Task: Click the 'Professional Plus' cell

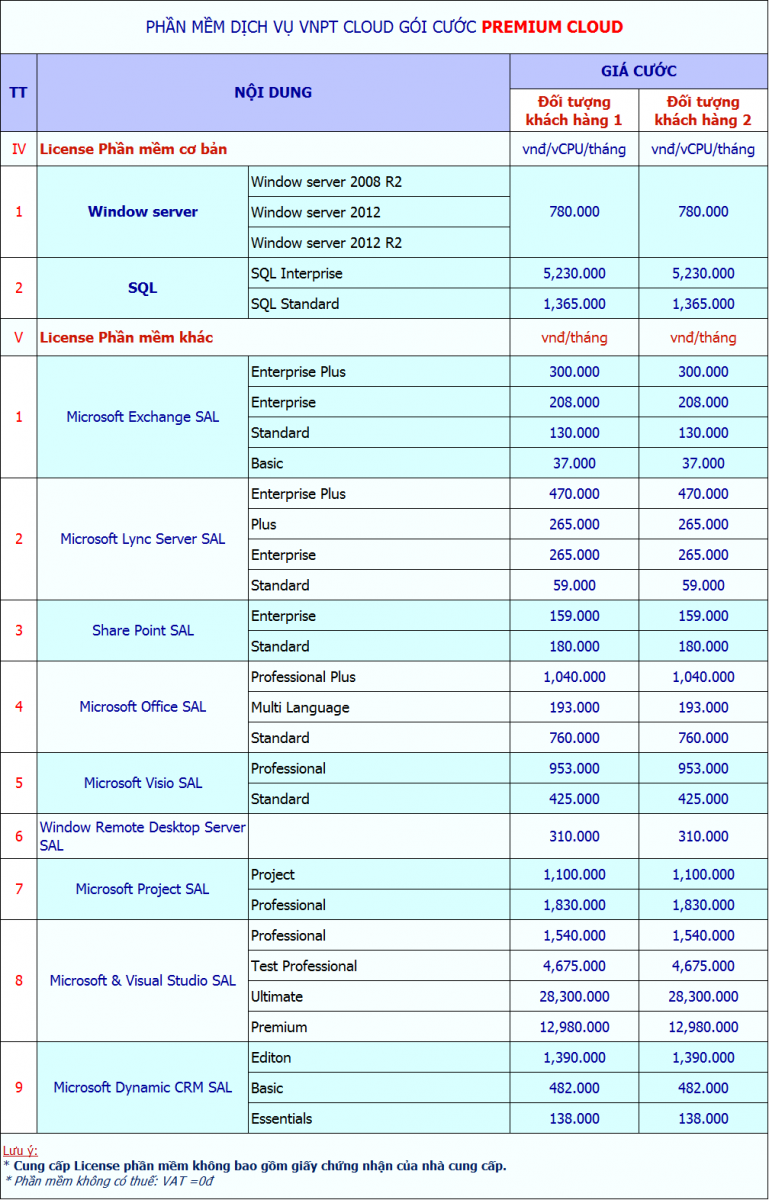Action: point(379,677)
